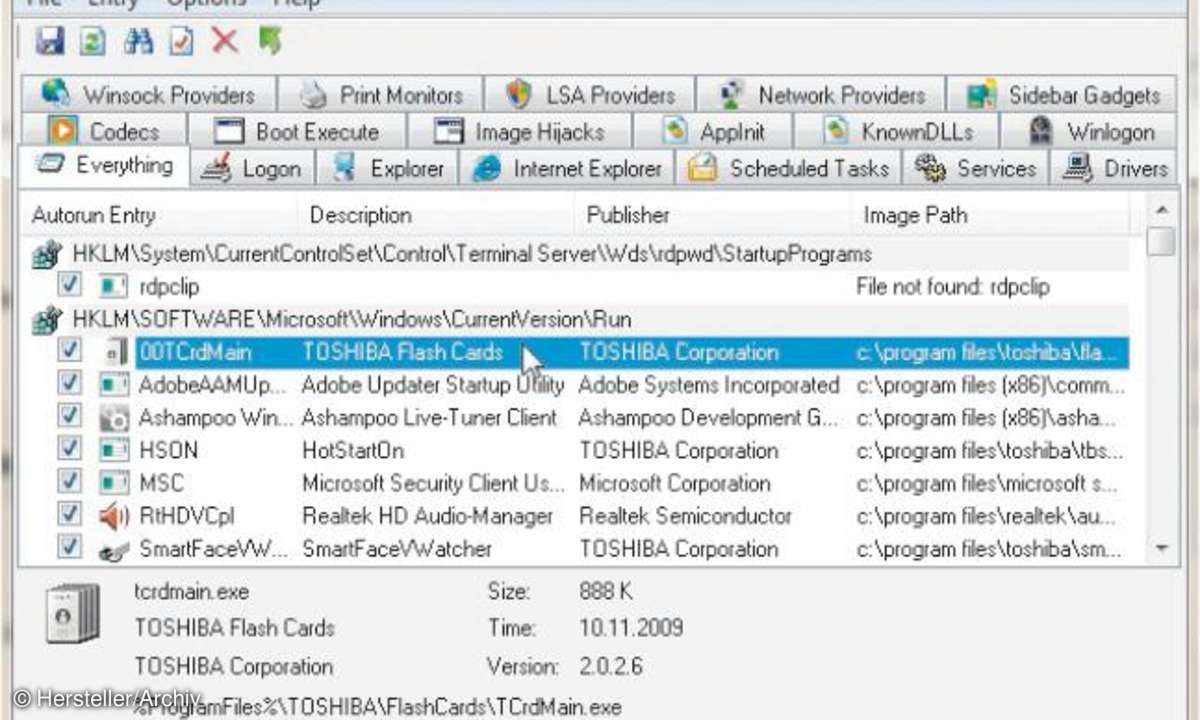Open the Sidebar Gadgets tab
This screenshot has height=720, width=1200.
[x=1063, y=95]
